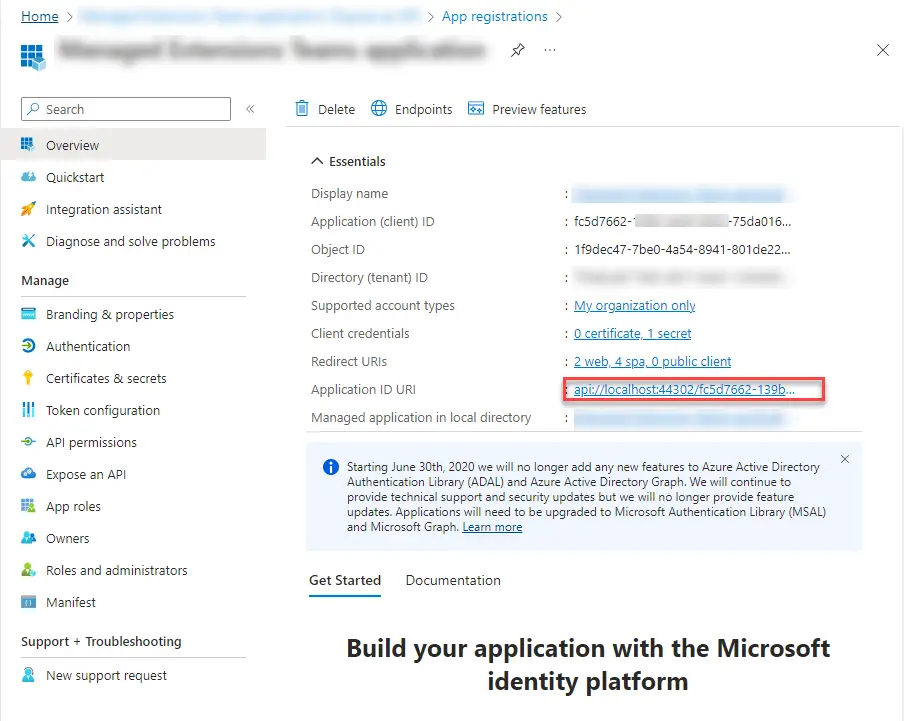Click the Manifest icon
904x721 pixels.
[28, 602]
